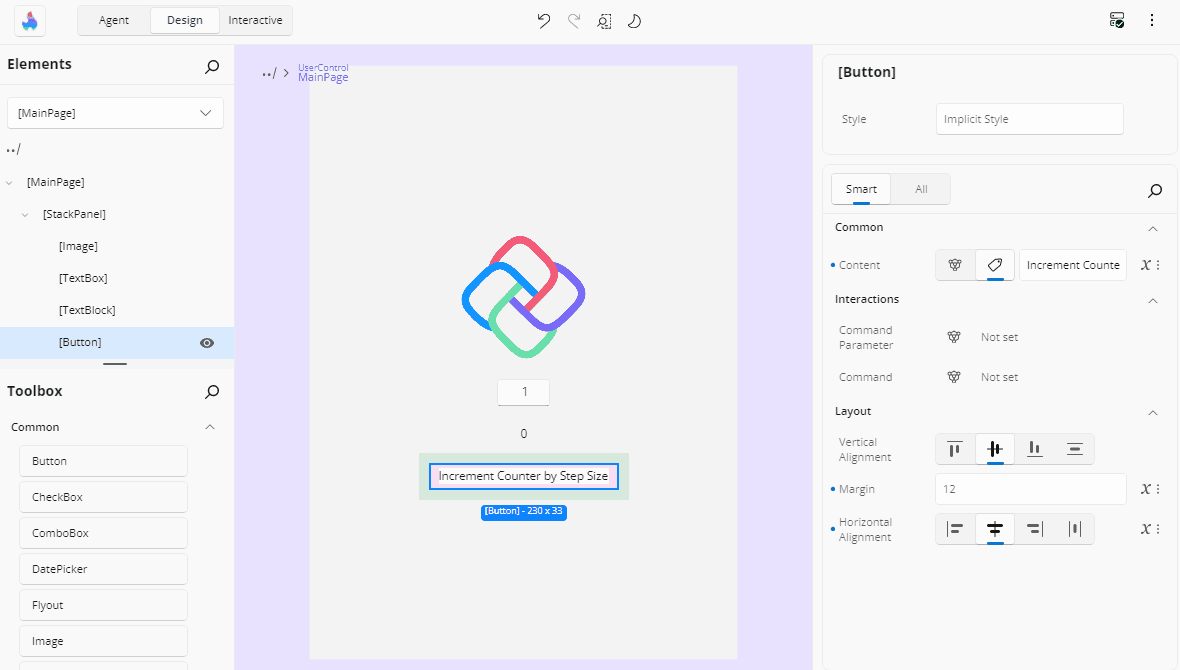The image size is (1180, 670).
Task: Open the [MainPage] dropdown in Elements panel
Action: point(114,113)
